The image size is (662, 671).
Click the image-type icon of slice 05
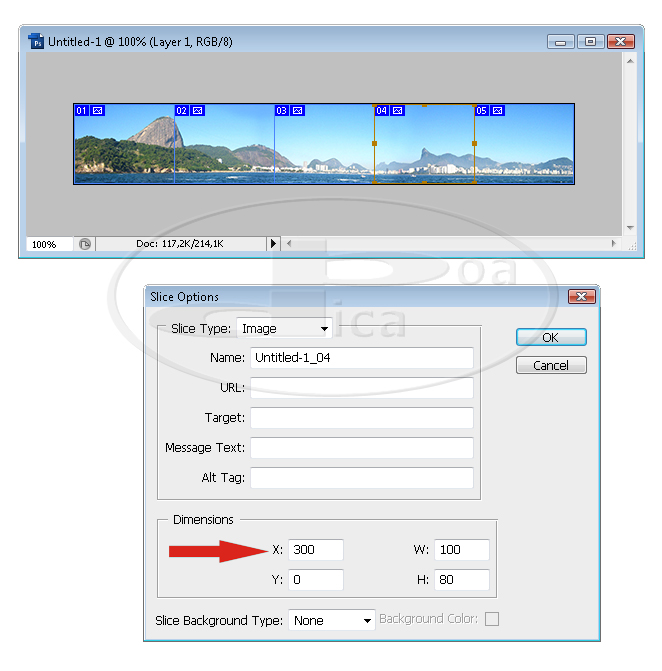point(498,111)
